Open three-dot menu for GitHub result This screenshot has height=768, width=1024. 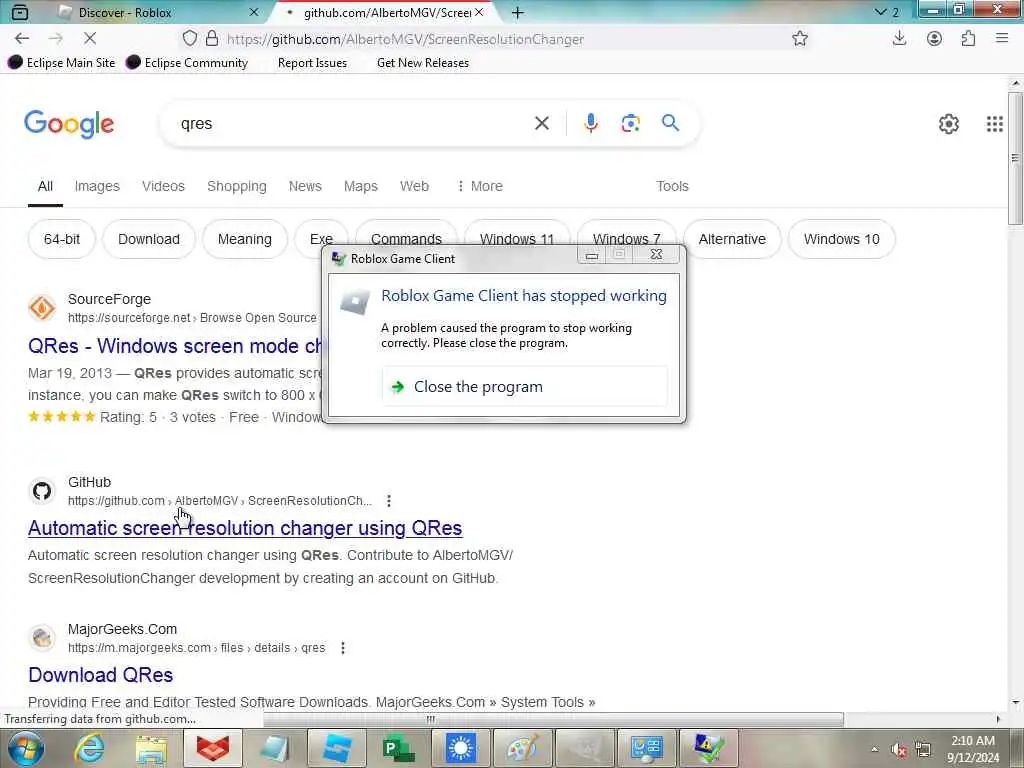point(389,501)
